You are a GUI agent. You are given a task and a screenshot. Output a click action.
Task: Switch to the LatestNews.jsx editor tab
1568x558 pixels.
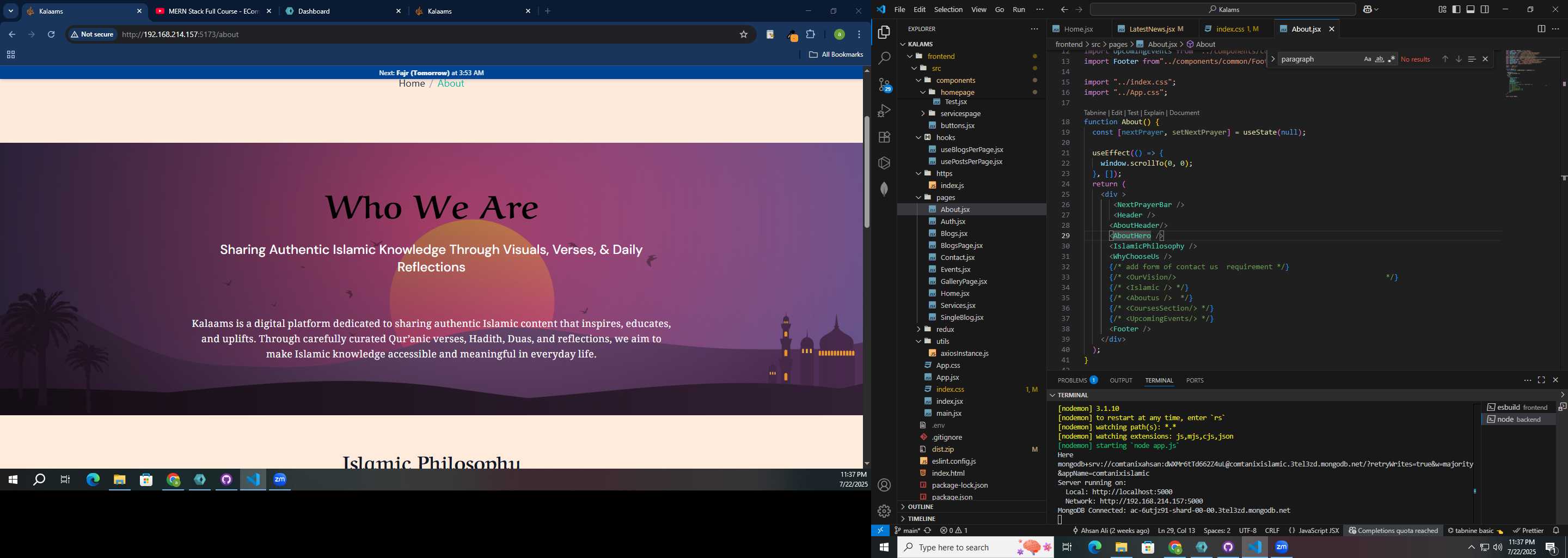click(1155, 29)
